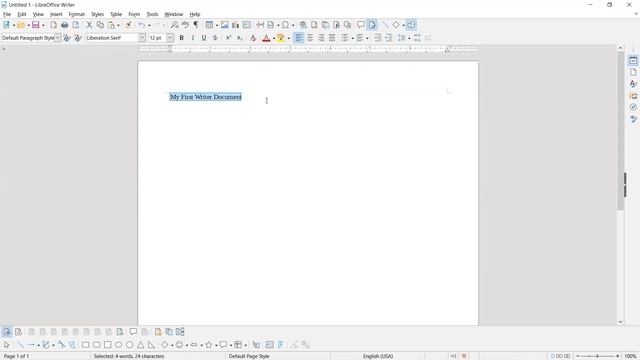Click the Print icon
Viewport: 640px width, 360px height.
tap(64, 25)
